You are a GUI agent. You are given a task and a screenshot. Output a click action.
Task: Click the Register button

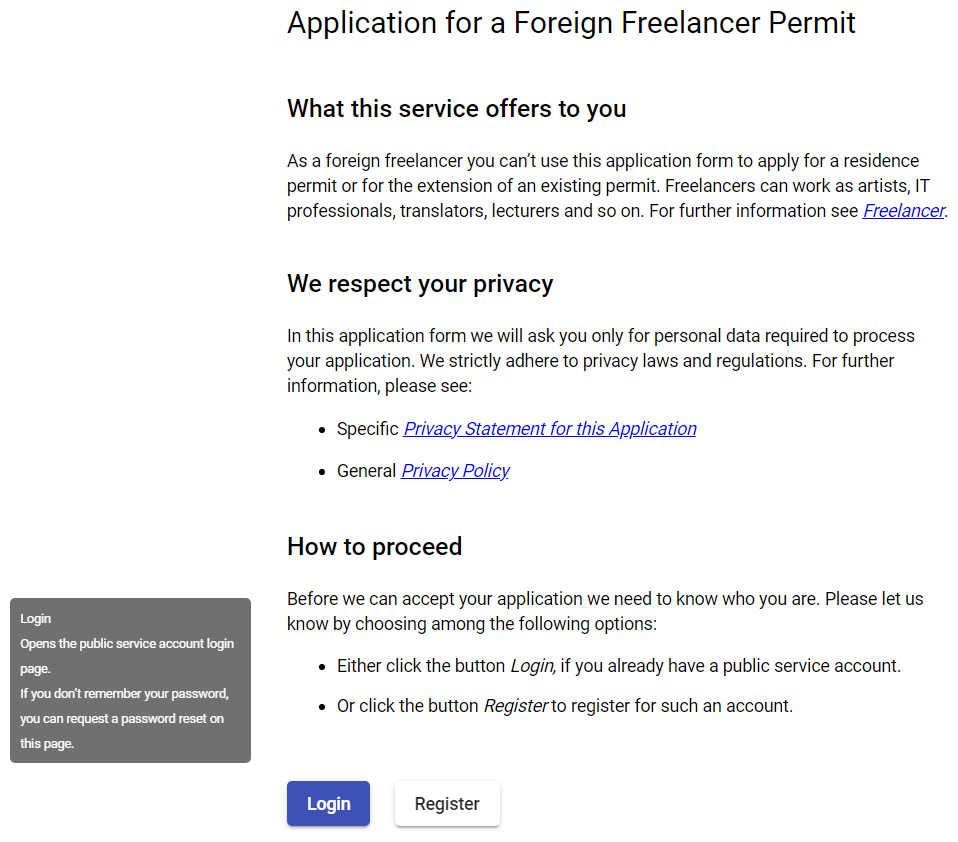pos(447,803)
